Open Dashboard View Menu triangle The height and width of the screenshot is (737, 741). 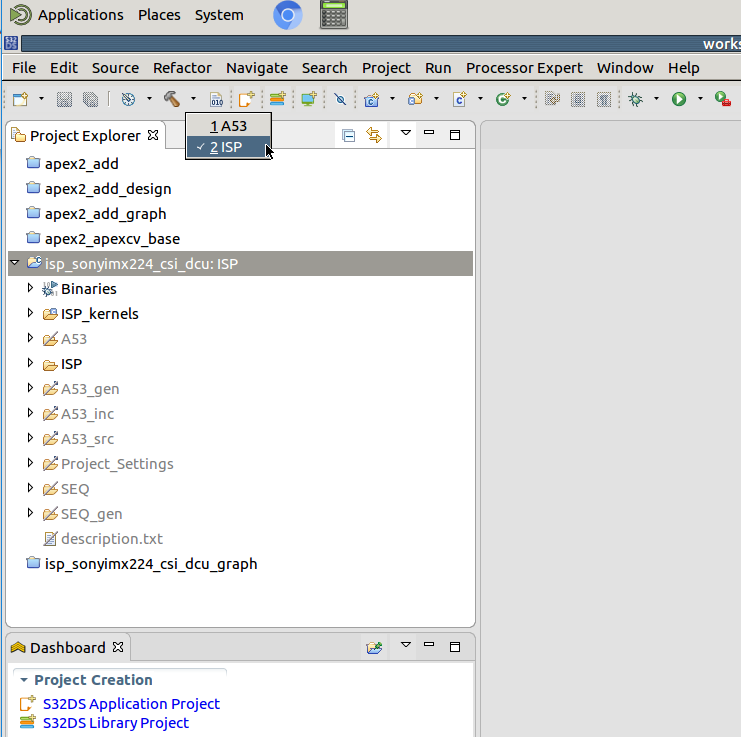405,645
